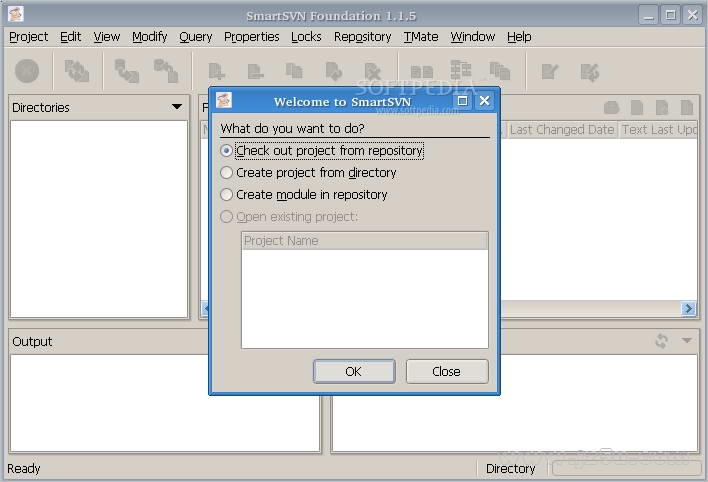Click the Revert toolbar icon with curved arrow
708x482 pixels.
334,71
